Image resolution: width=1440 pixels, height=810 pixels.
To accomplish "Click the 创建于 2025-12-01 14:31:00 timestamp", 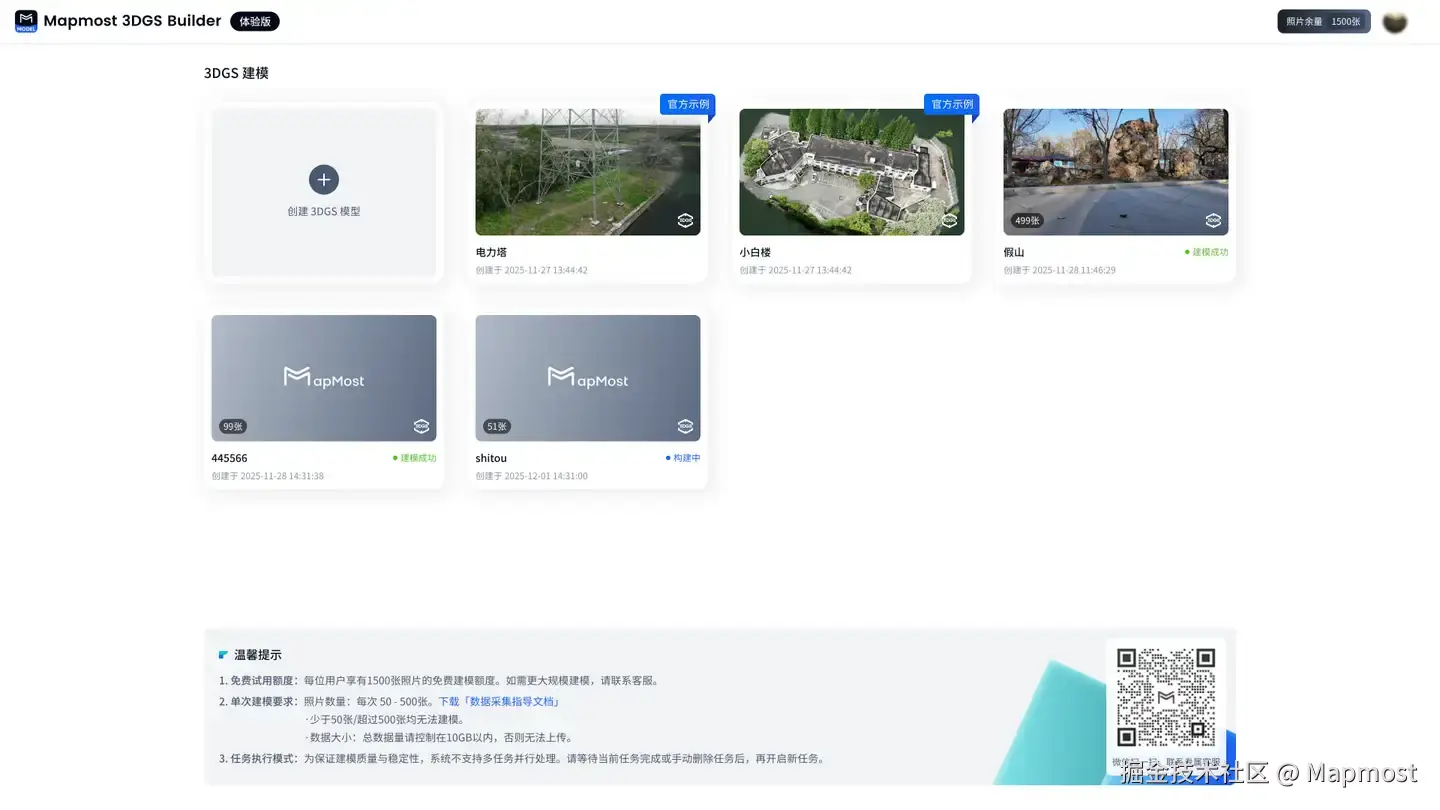I will (x=532, y=476).
